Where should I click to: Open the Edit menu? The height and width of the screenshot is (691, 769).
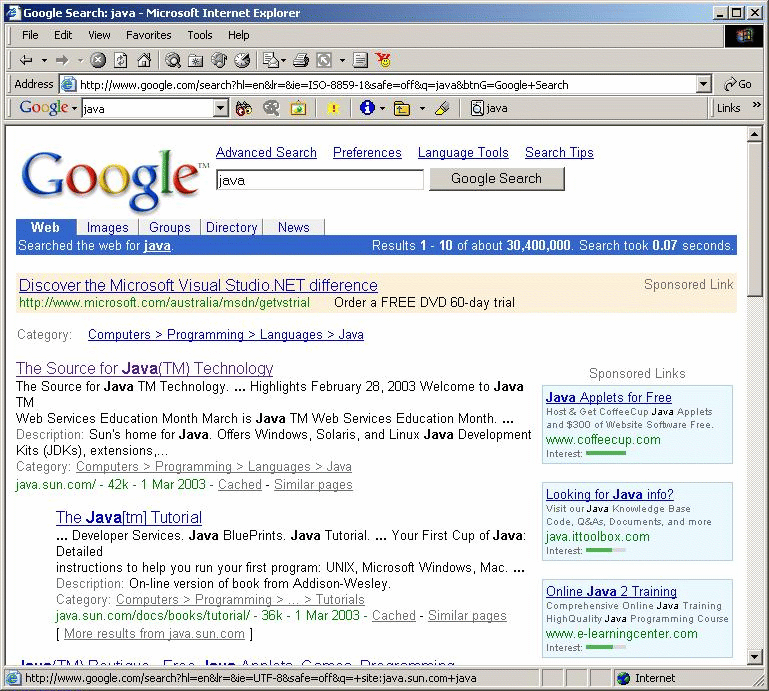coord(63,35)
